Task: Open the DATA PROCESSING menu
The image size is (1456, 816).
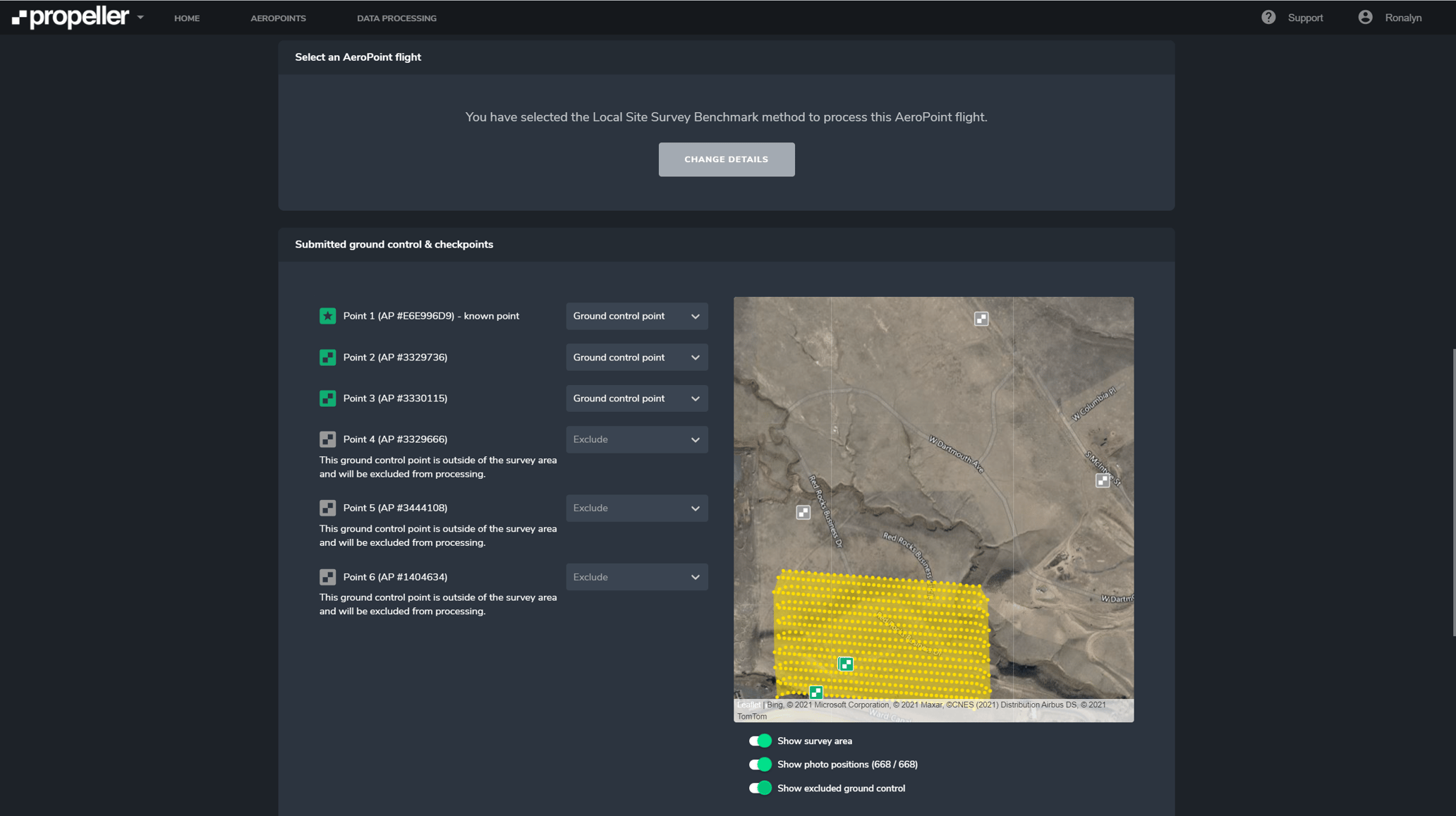Action: point(396,18)
